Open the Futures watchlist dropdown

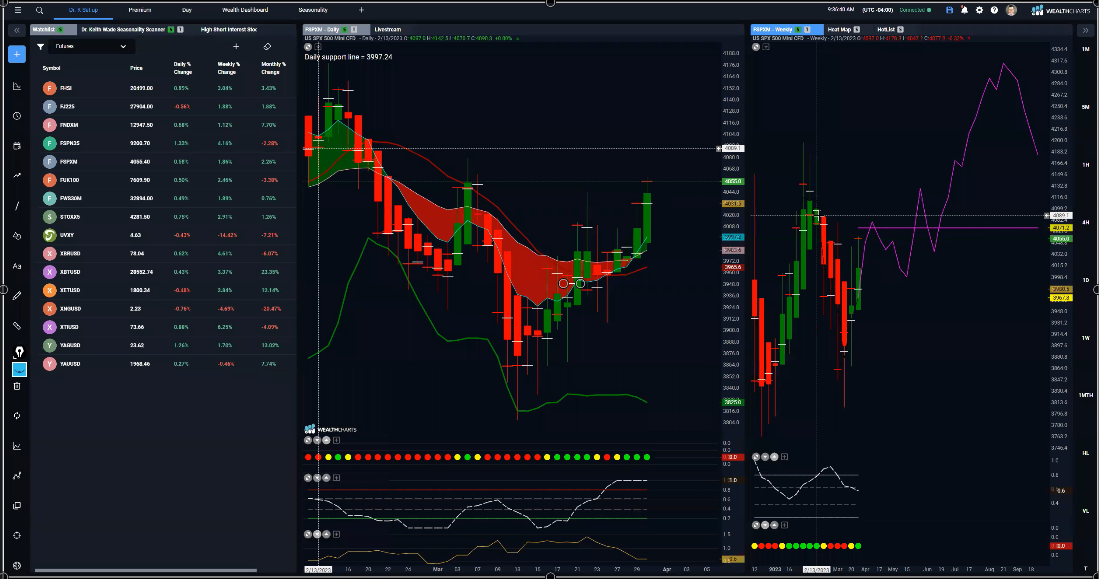click(90, 46)
